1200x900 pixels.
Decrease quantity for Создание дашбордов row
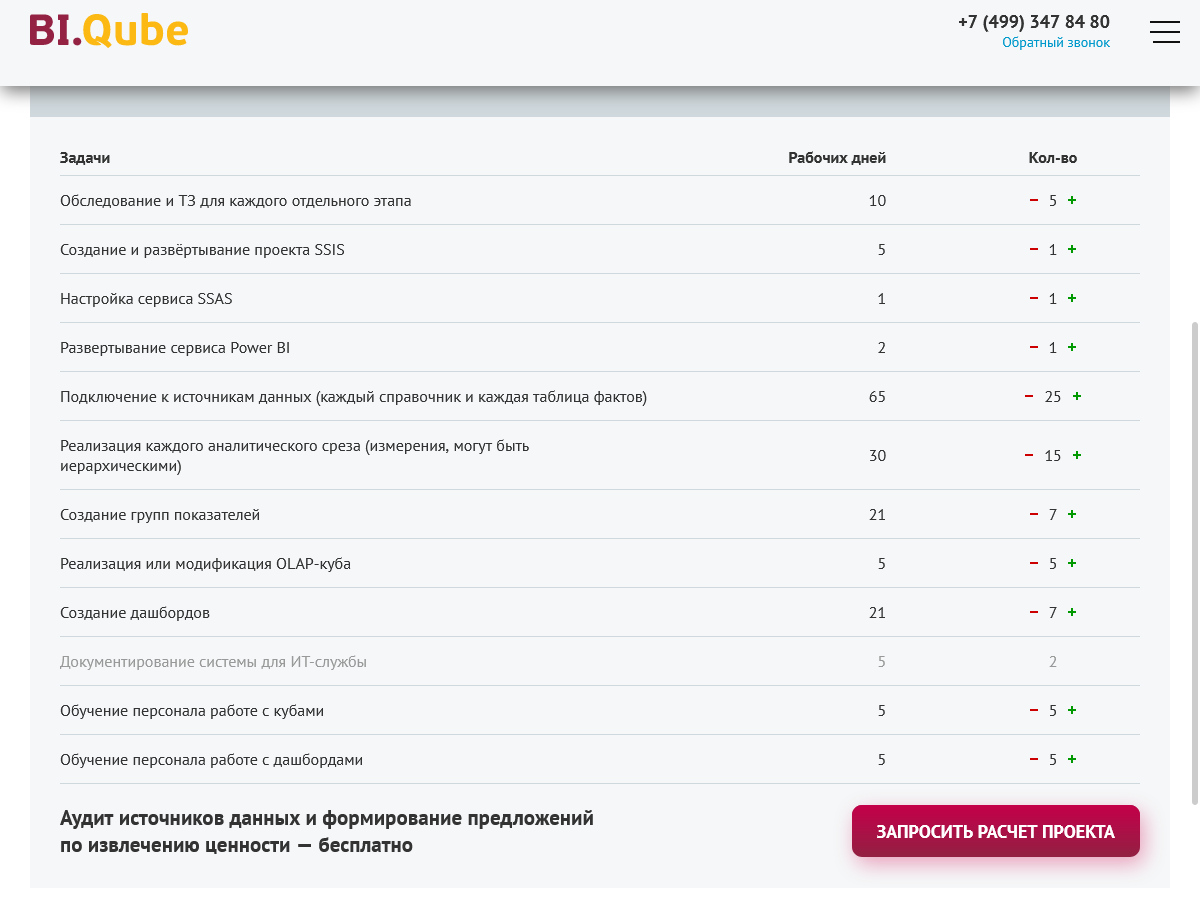[x=1034, y=612]
